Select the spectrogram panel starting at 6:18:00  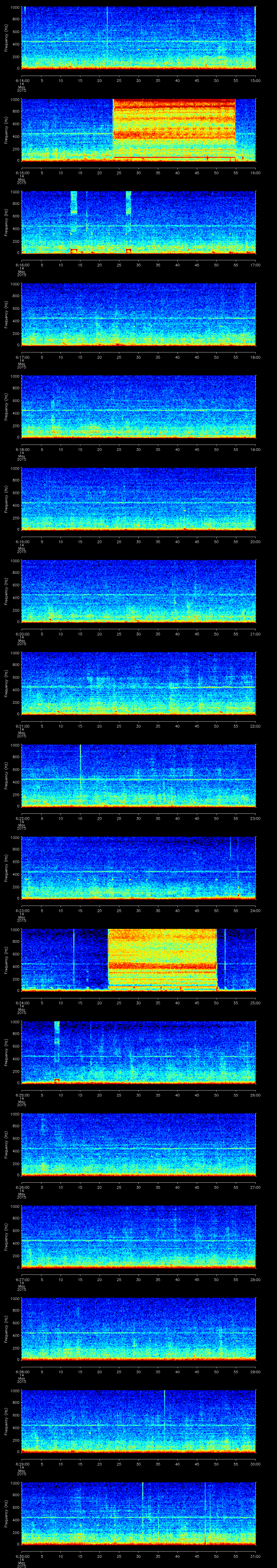(139, 407)
